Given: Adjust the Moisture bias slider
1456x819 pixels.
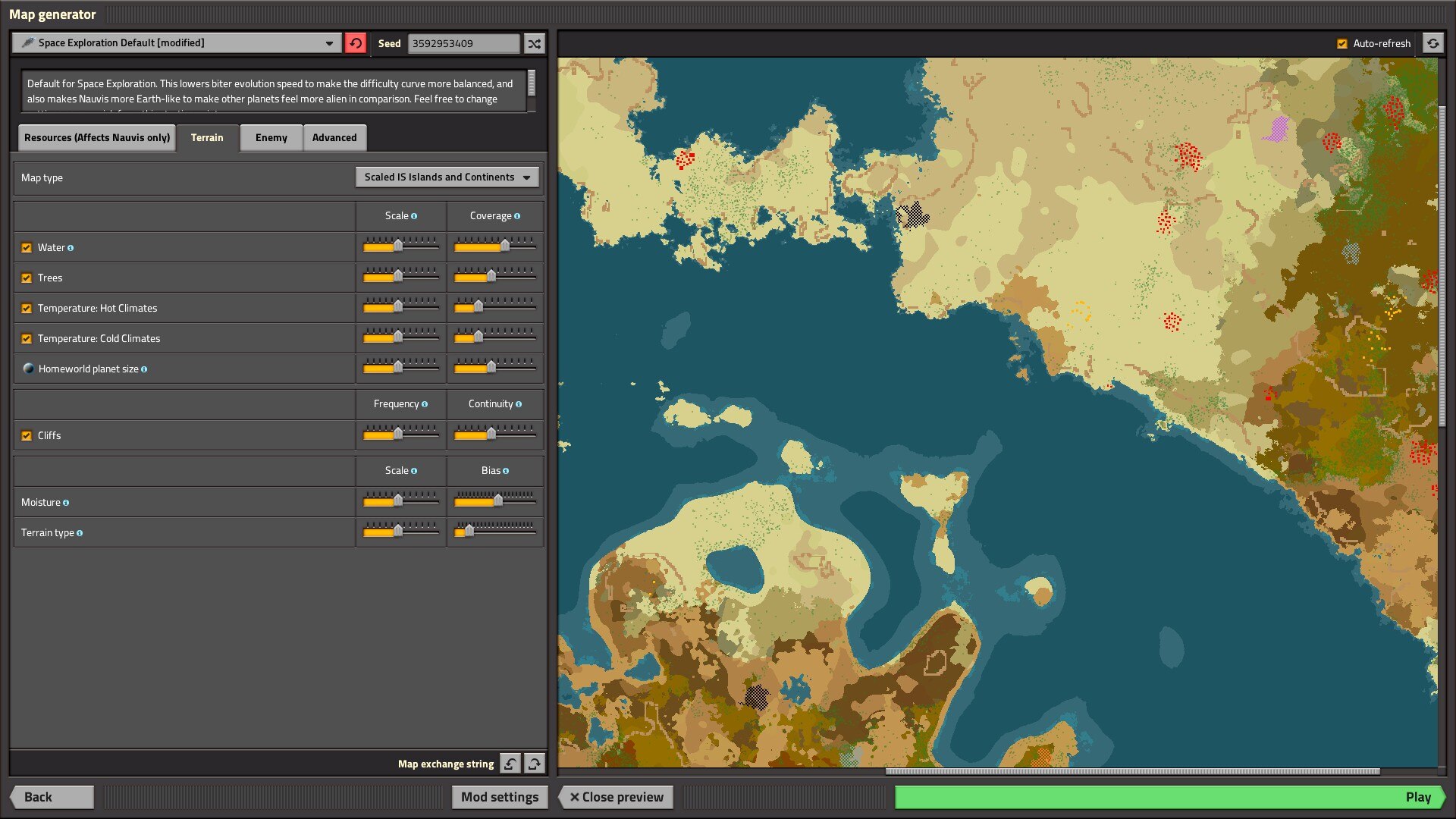Looking at the screenshot, I should [495, 500].
